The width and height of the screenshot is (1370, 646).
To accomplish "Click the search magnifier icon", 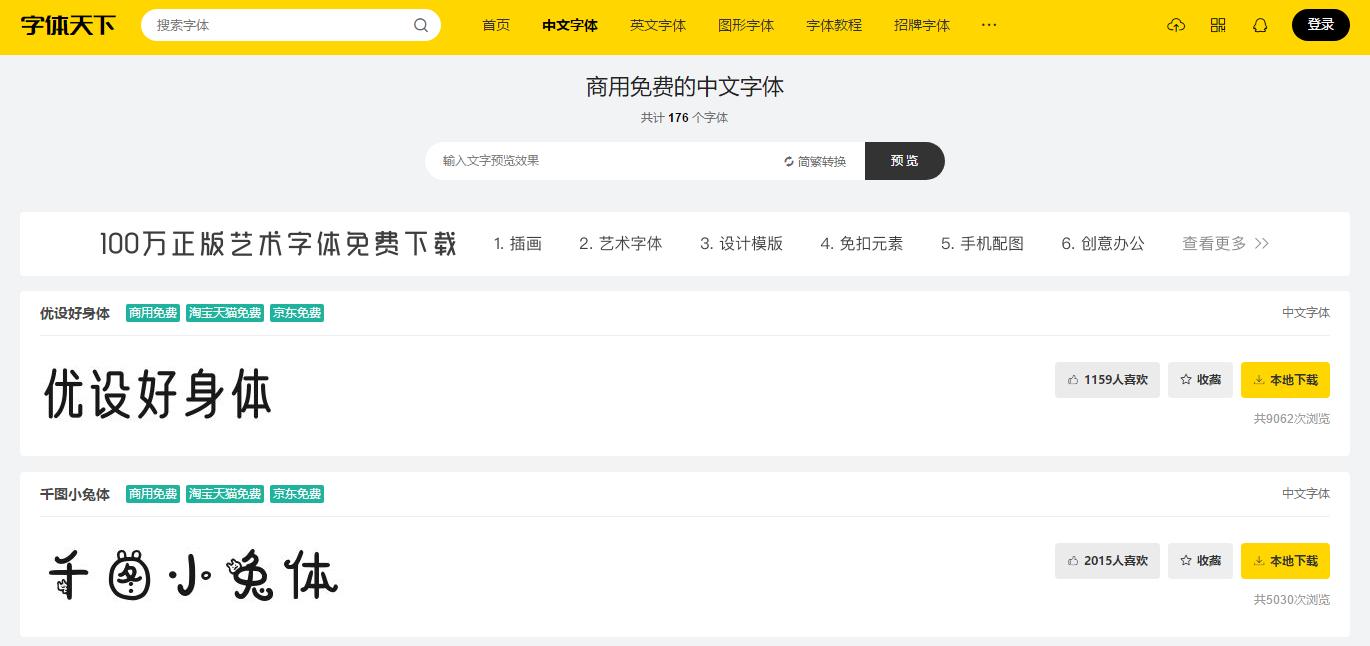I will pyautogui.click(x=421, y=25).
